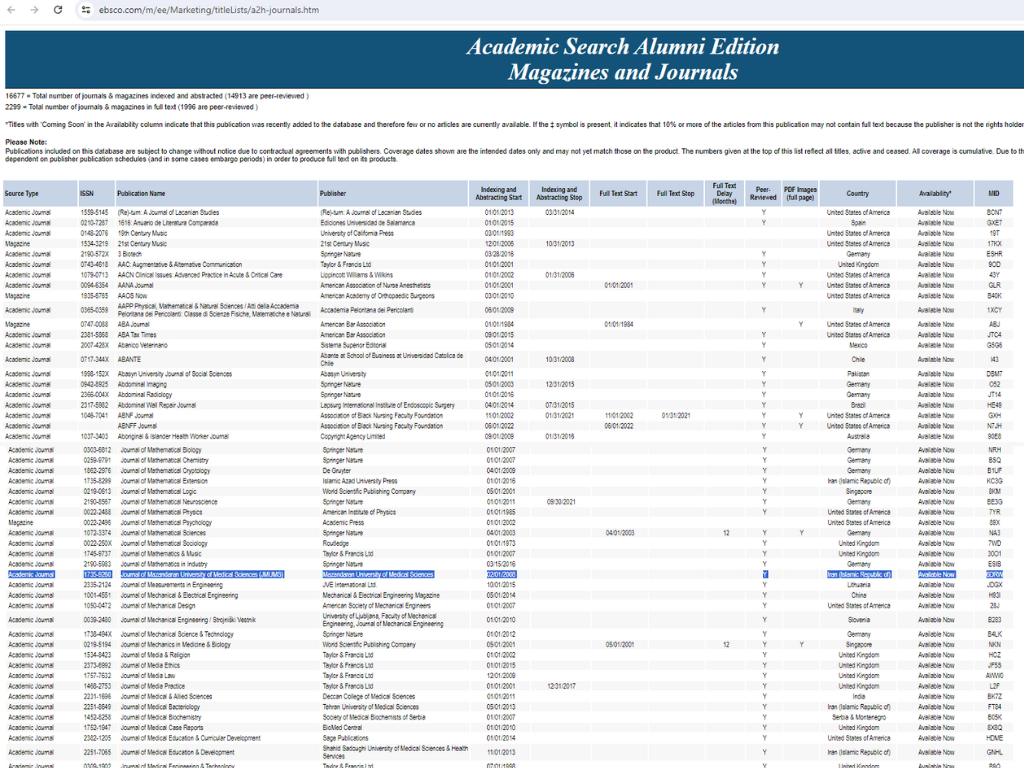
Task: Click the '3 Biotech' publication name
Action: [129, 254]
